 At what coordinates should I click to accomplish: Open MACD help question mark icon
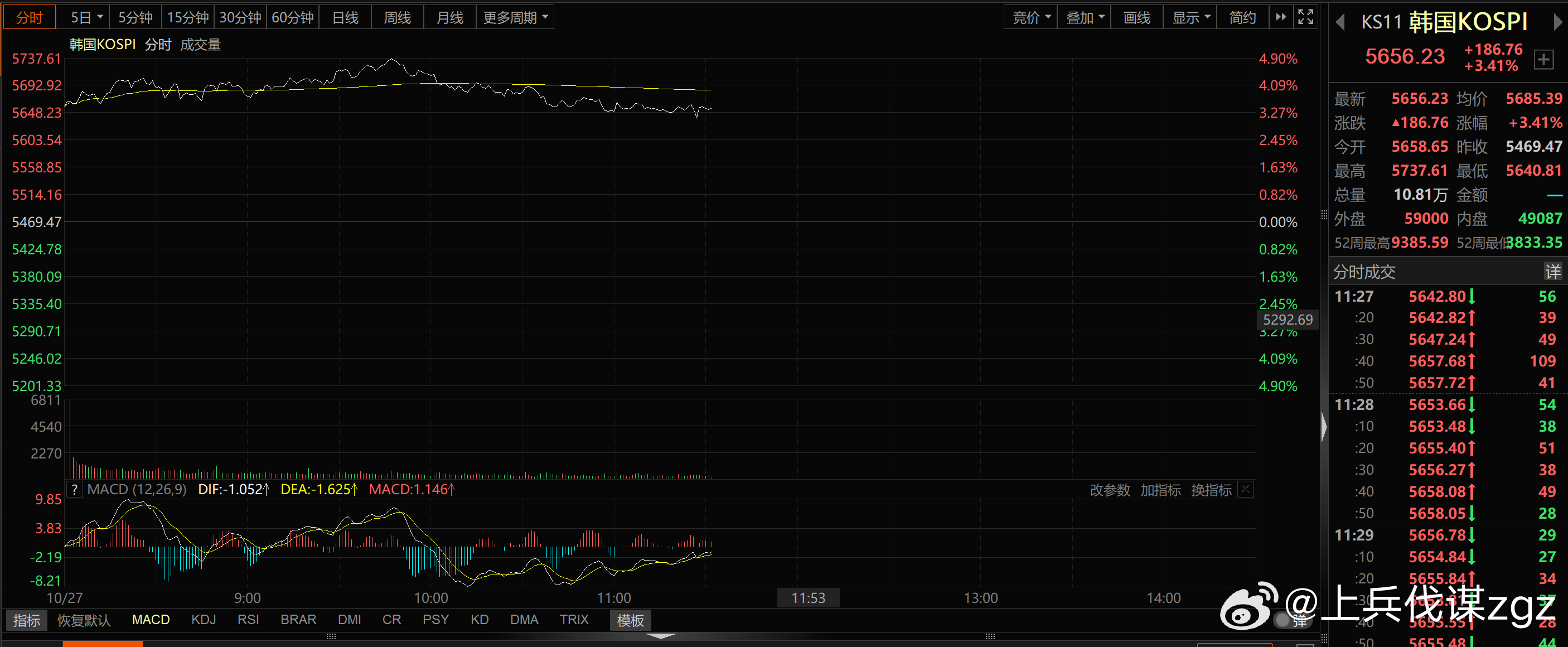coord(74,489)
